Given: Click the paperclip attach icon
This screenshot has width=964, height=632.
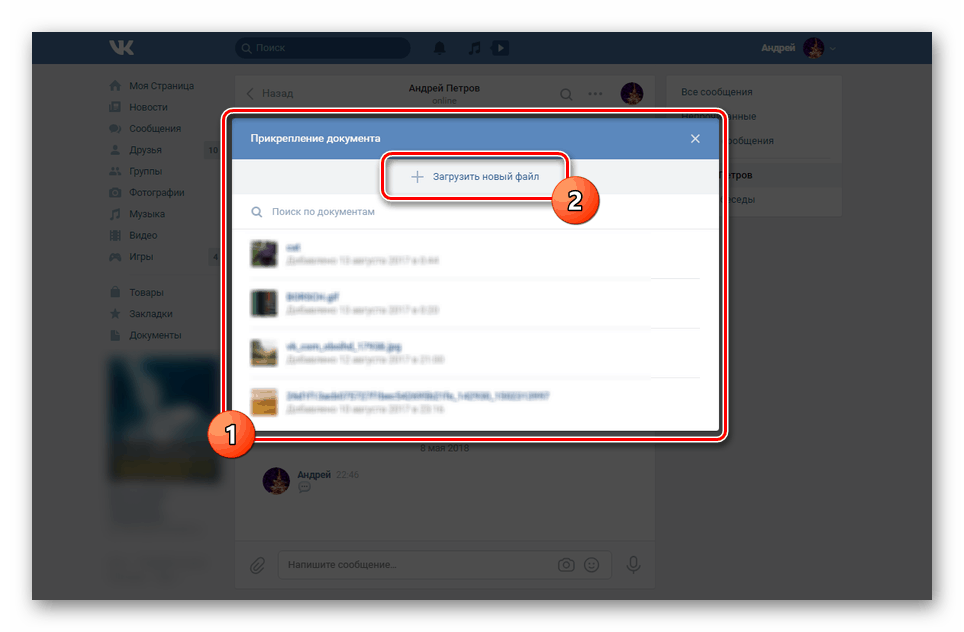Looking at the screenshot, I should pyautogui.click(x=258, y=565).
